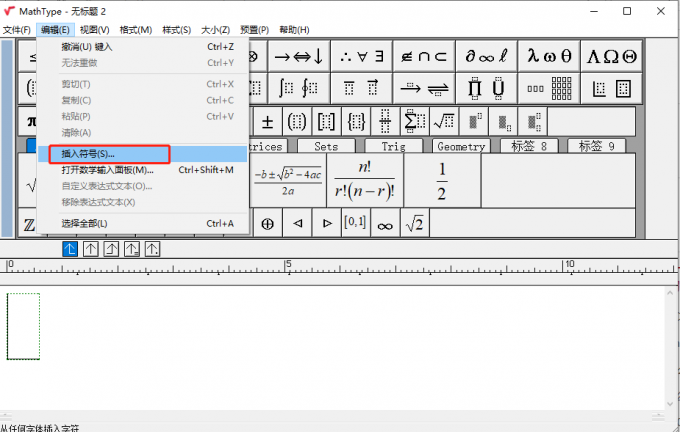Insert the plus-minus symbol
The height and width of the screenshot is (432, 680).
point(267,122)
